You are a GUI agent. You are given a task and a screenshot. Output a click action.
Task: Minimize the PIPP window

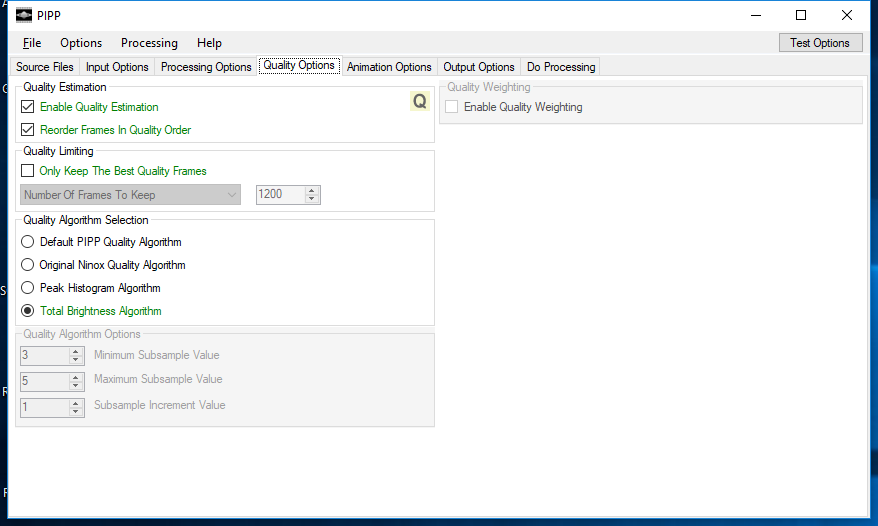pyautogui.click(x=756, y=15)
